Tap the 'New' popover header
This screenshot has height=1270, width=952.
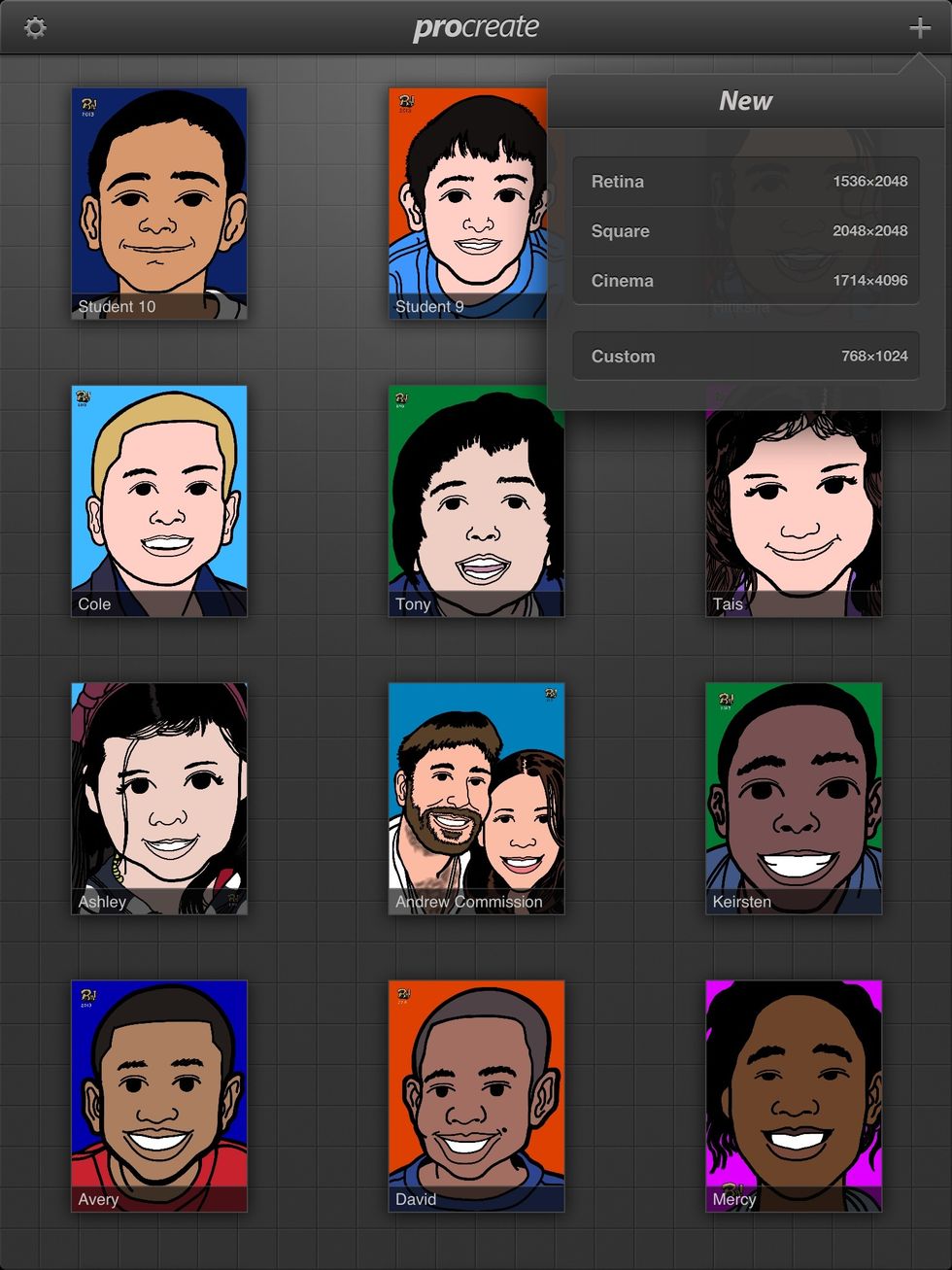coord(745,101)
